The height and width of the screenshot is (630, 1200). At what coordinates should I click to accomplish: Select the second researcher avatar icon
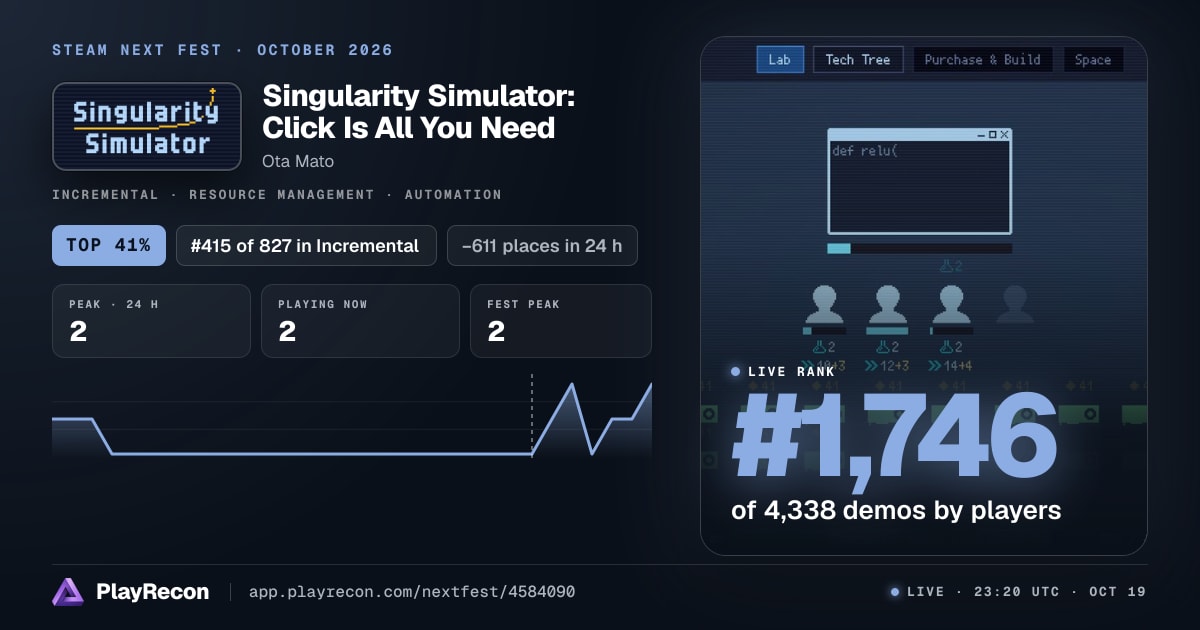pos(887,304)
